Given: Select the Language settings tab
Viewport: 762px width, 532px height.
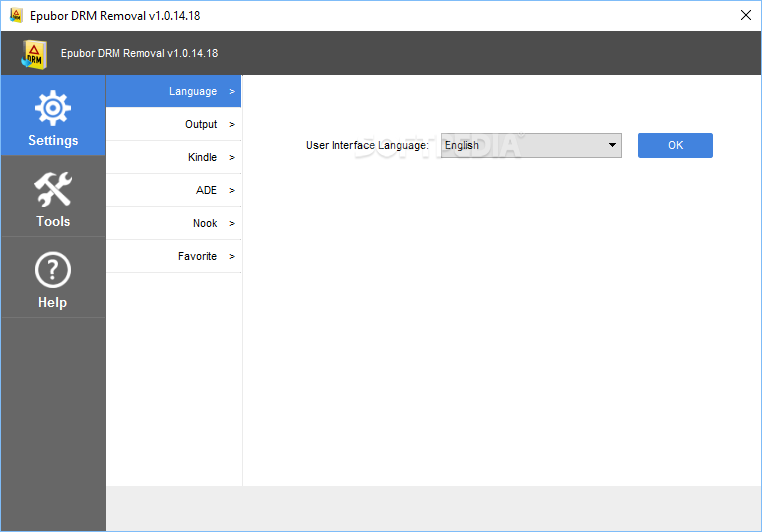Looking at the screenshot, I should [x=173, y=91].
